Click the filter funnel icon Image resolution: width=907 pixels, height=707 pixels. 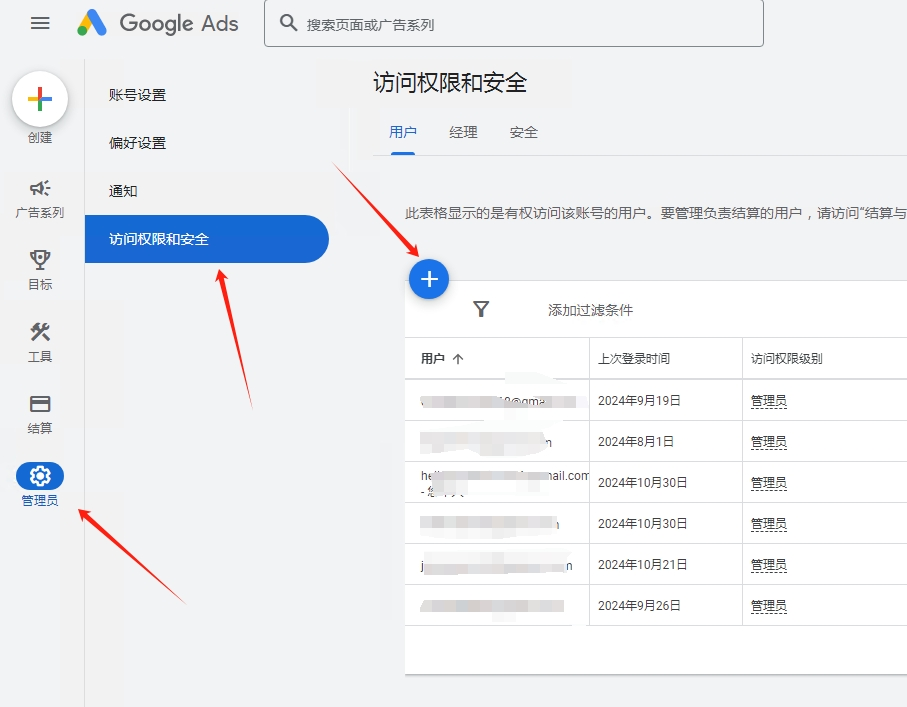pyautogui.click(x=481, y=310)
